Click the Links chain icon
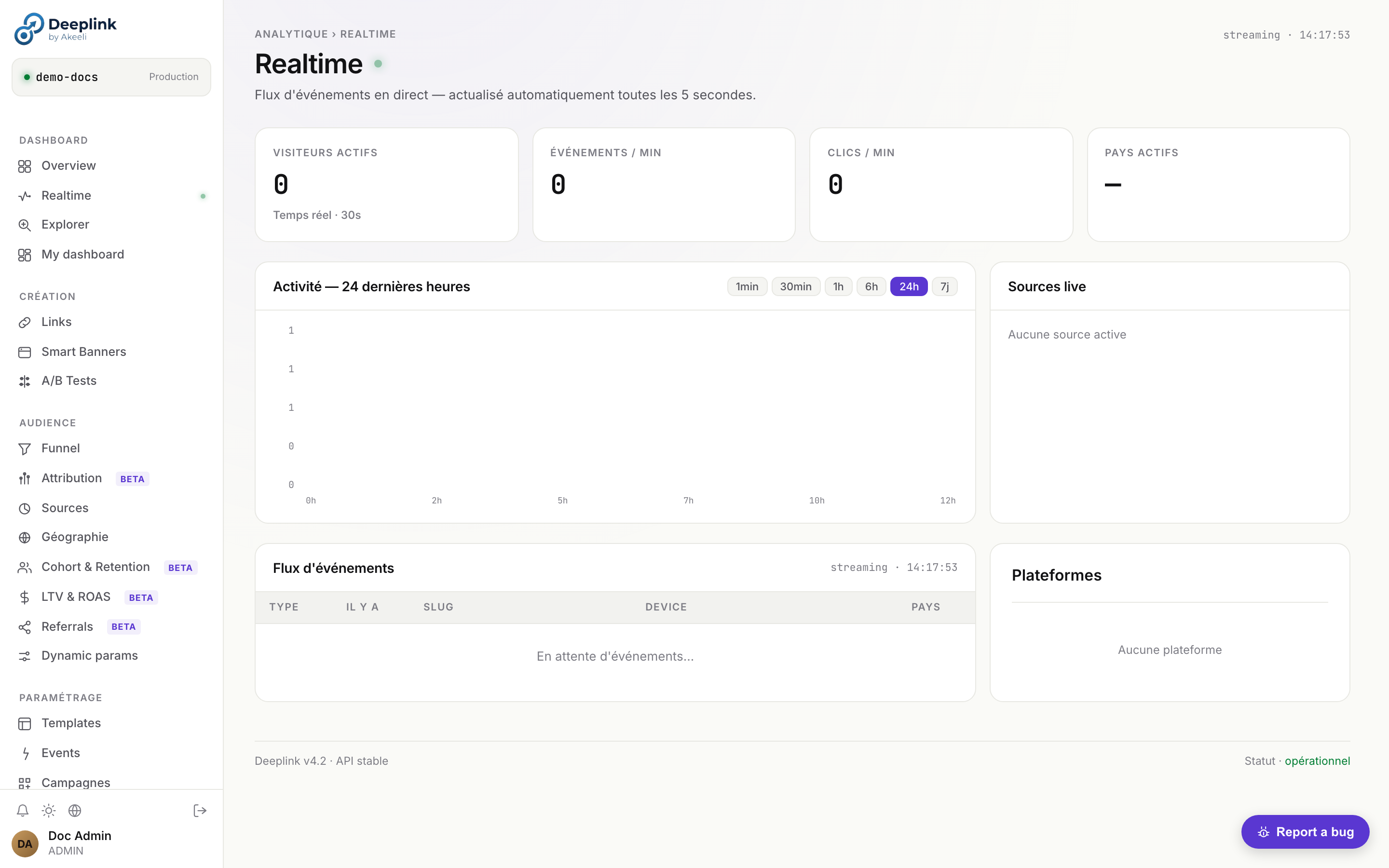This screenshot has height=868, width=1389. 24,323
